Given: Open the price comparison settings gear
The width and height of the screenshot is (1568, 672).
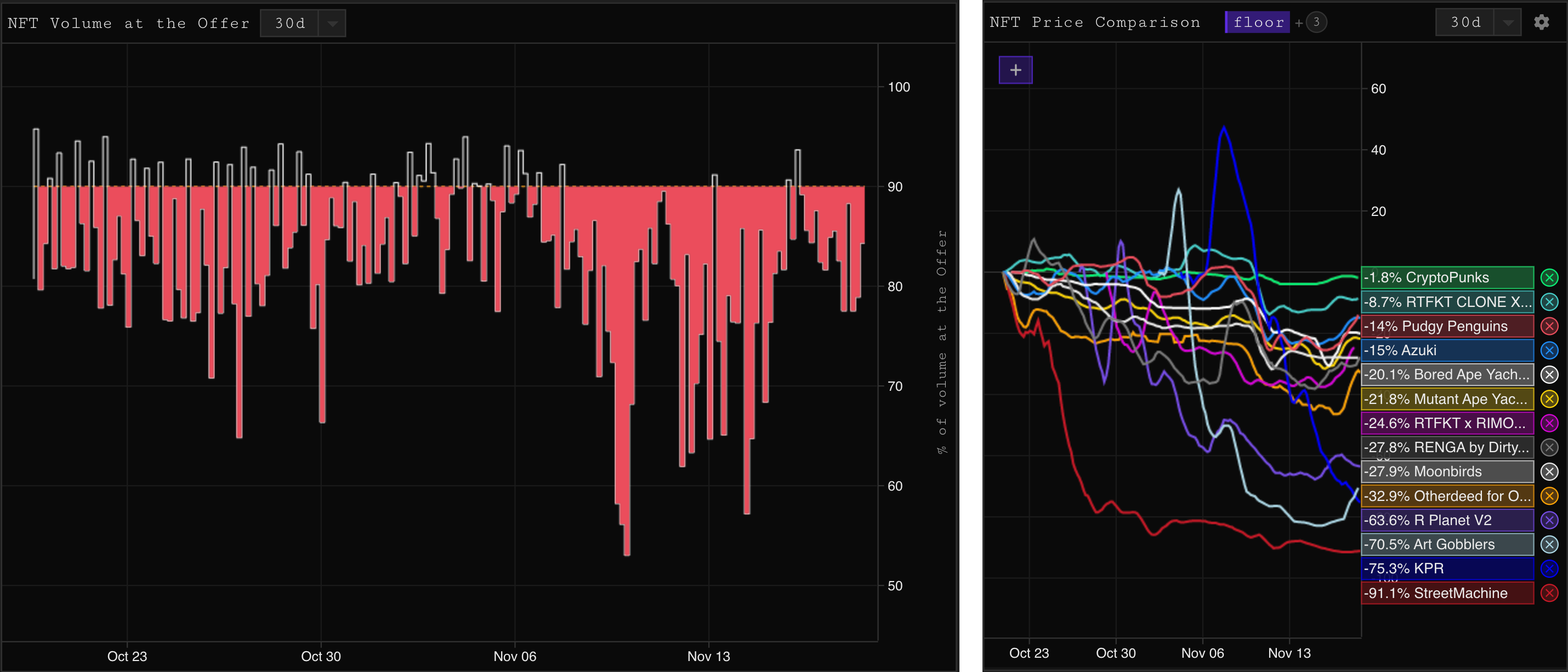Looking at the screenshot, I should click(x=1541, y=22).
